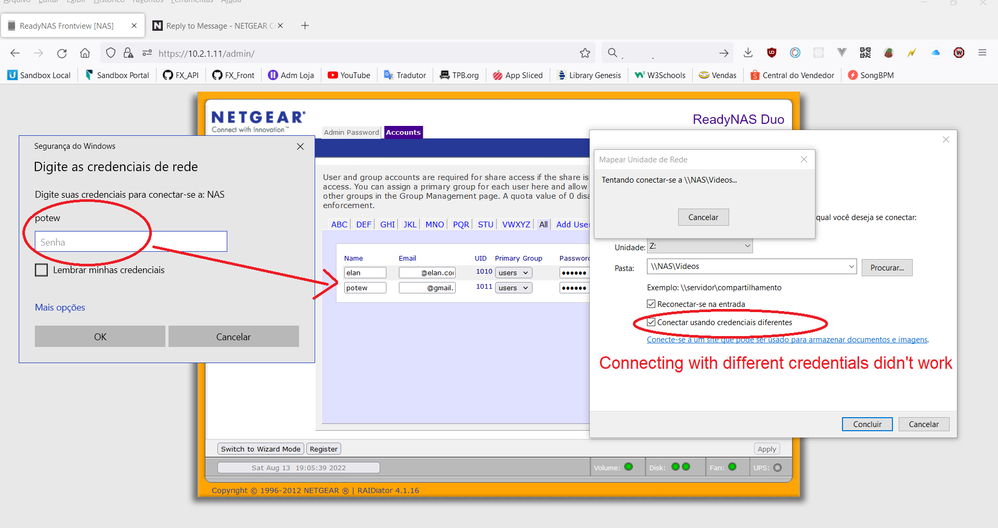Click the Volume status LED indicator
This screenshot has width=998, height=528.
click(628, 467)
